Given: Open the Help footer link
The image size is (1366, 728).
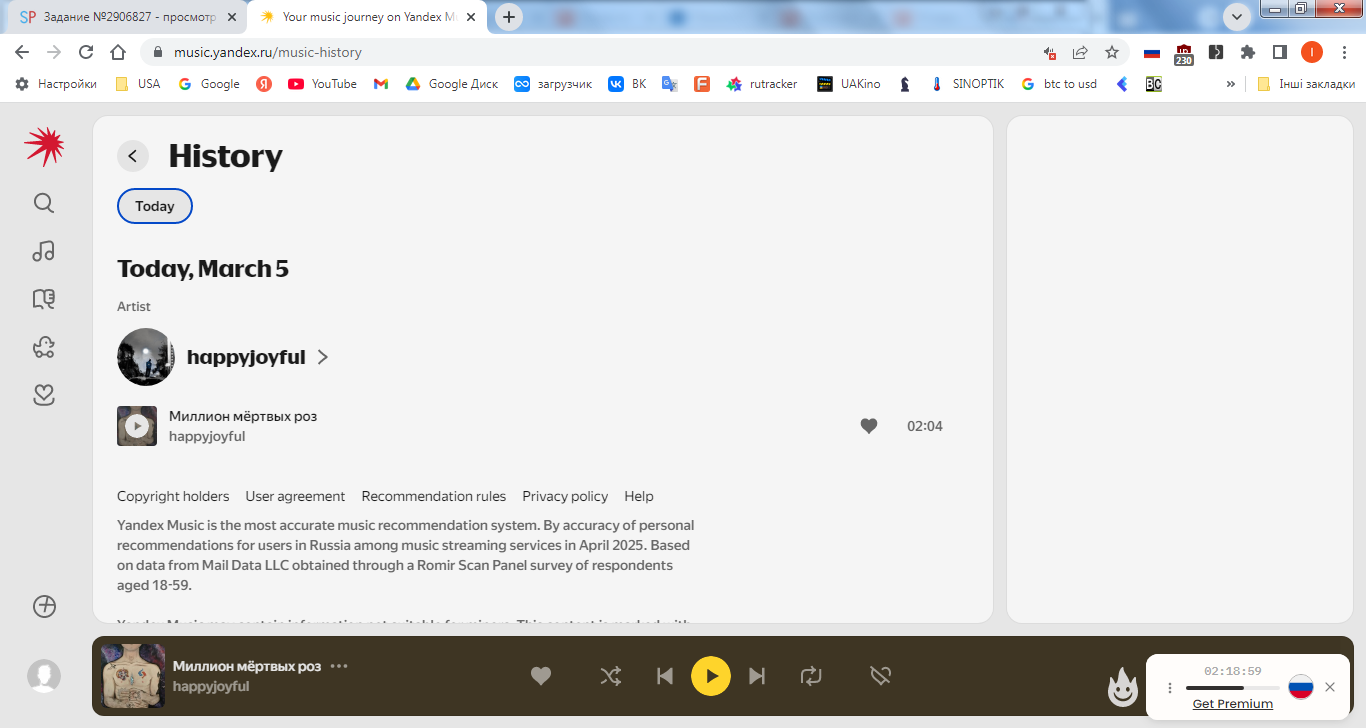Looking at the screenshot, I should 639,496.
